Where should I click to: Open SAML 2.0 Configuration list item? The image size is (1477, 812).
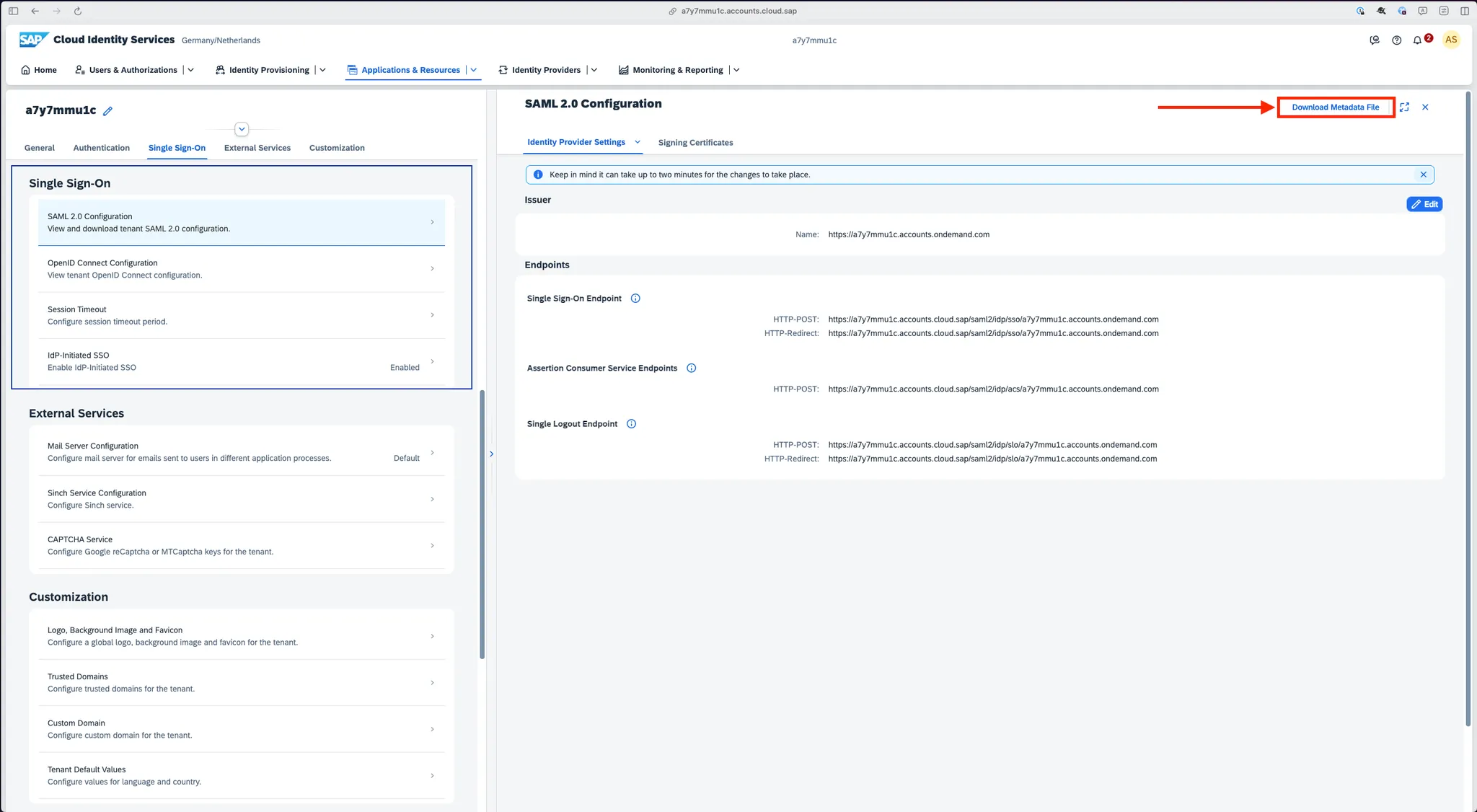tap(241, 222)
